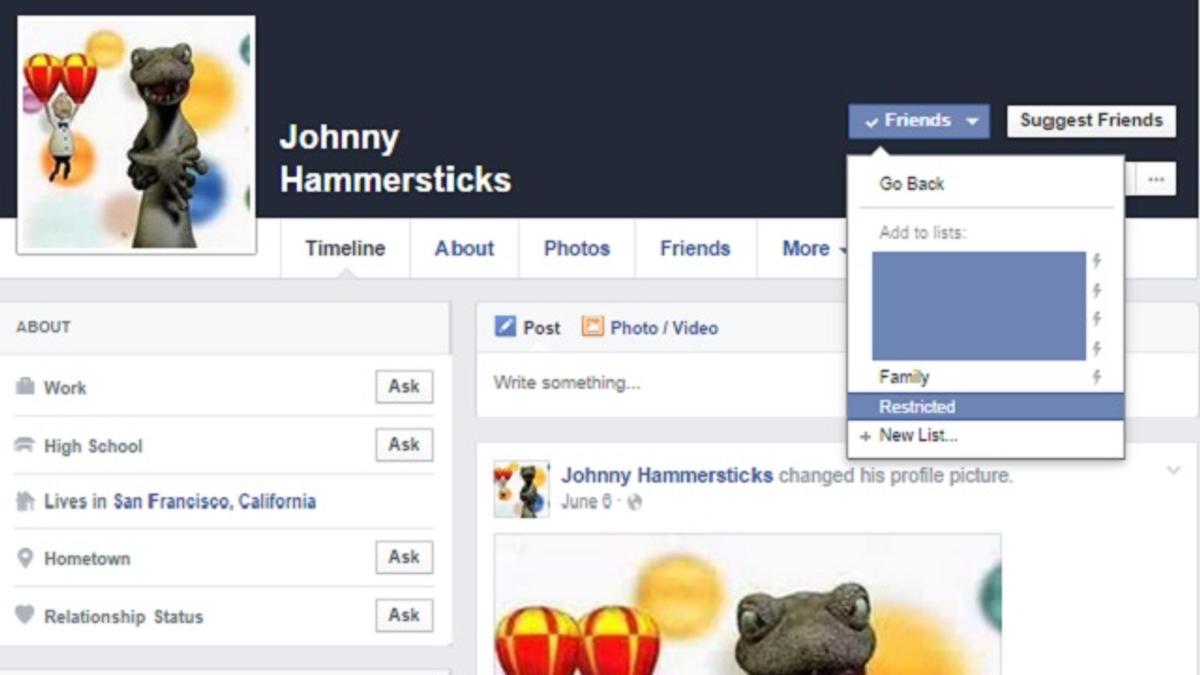Click the ABOUT section heading

pos(43,327)
